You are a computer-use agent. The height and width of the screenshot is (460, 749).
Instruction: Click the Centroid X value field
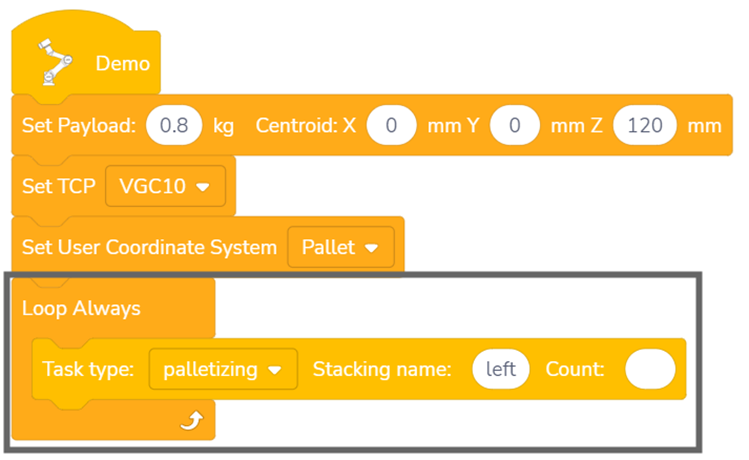[x=392, y=125]
